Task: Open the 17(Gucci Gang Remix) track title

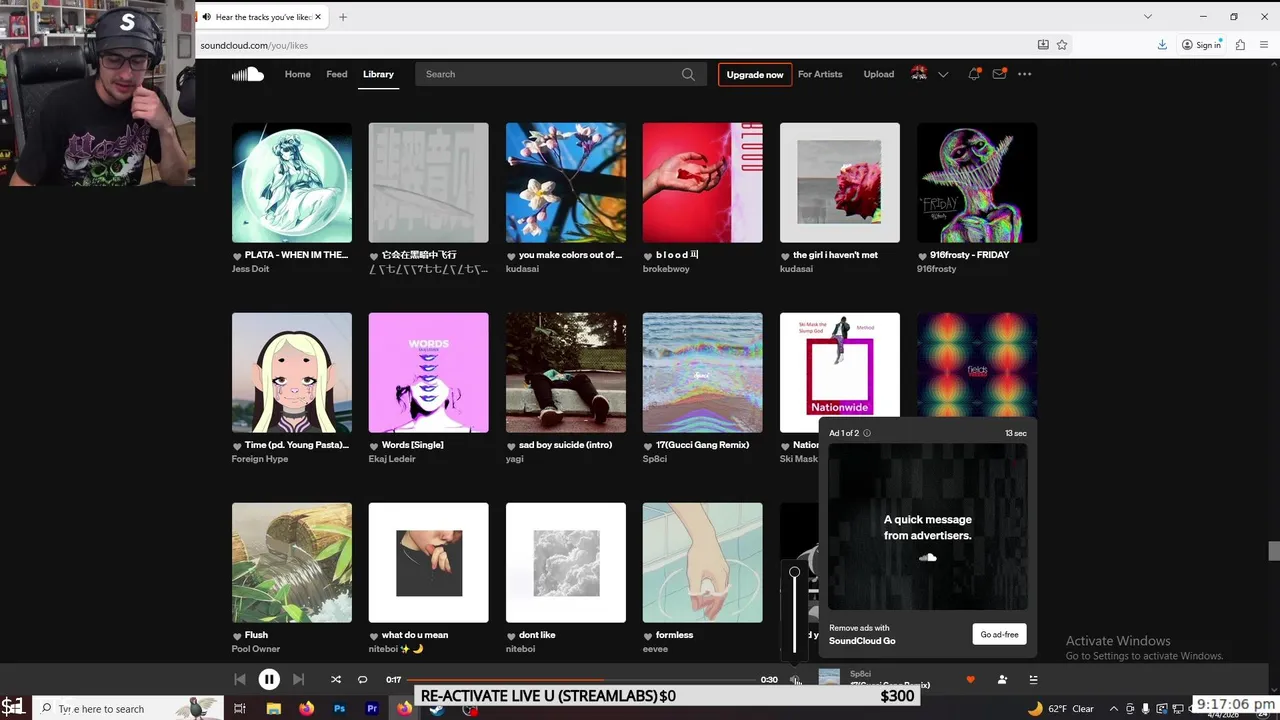Action: coord(700,445)
